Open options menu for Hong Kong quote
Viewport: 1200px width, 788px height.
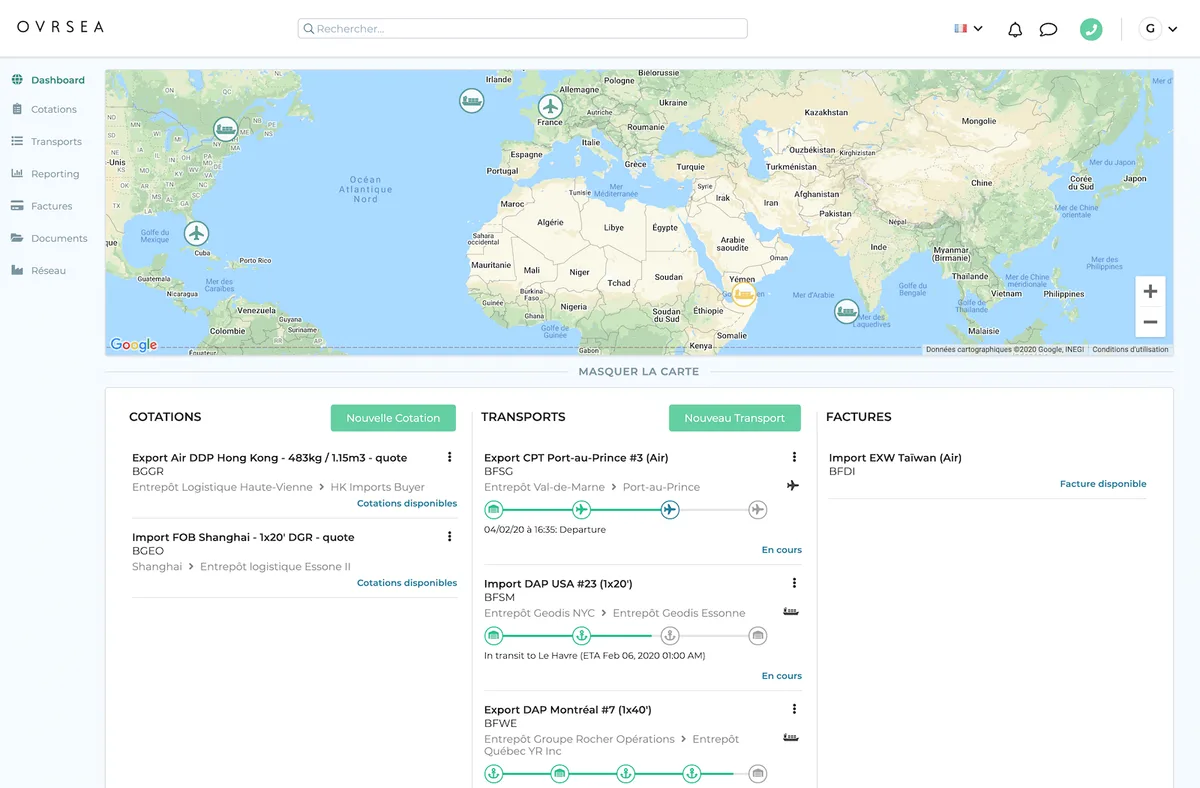(449, 457)
